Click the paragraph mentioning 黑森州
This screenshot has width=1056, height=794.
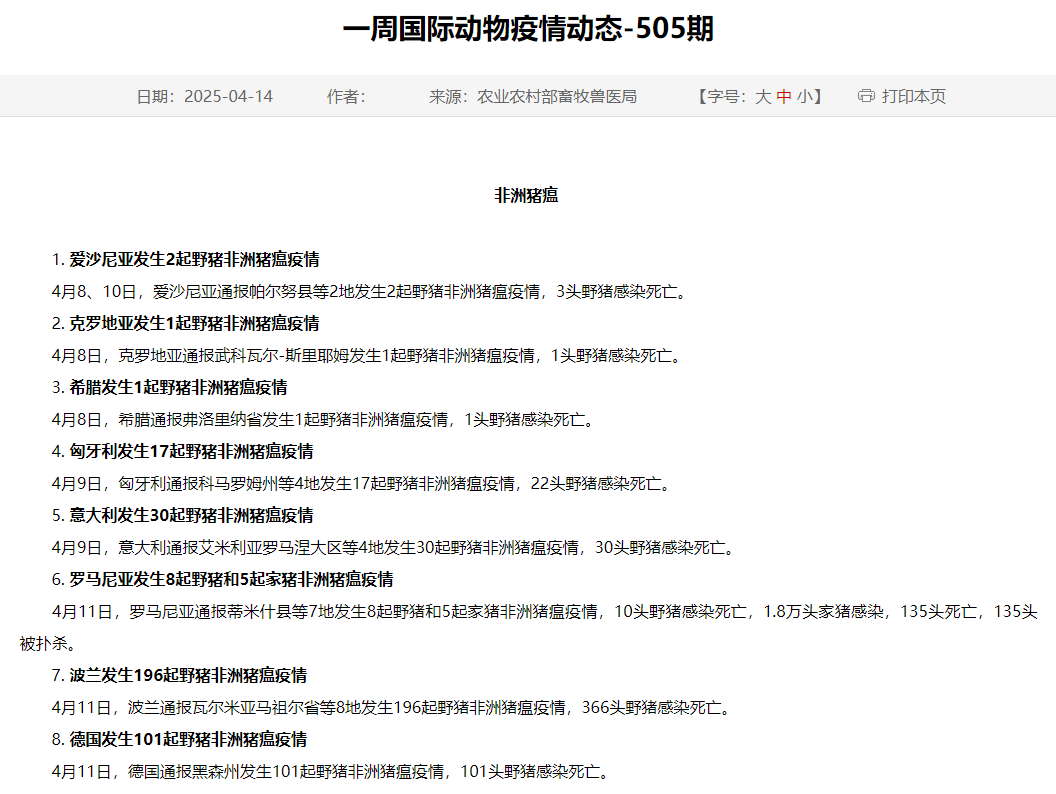pos(331,772)
